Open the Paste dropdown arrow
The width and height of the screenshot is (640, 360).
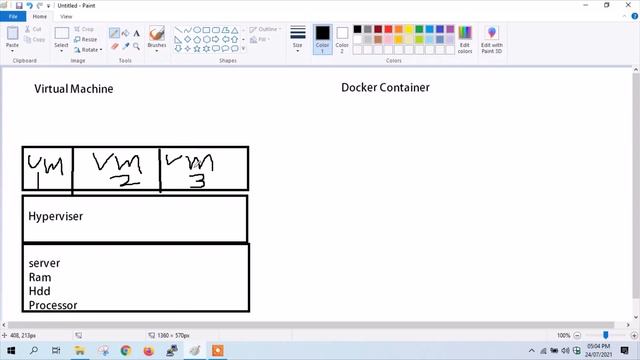click(x=12, y=51)
